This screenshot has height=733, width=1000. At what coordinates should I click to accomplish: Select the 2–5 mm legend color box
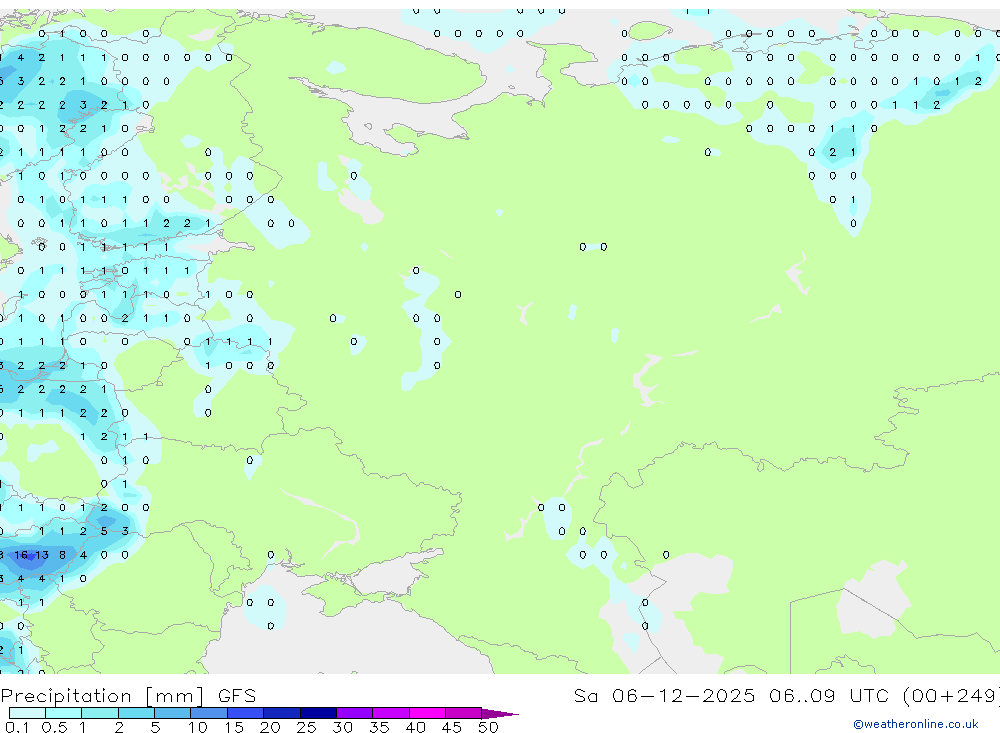(x=136, y=713)
